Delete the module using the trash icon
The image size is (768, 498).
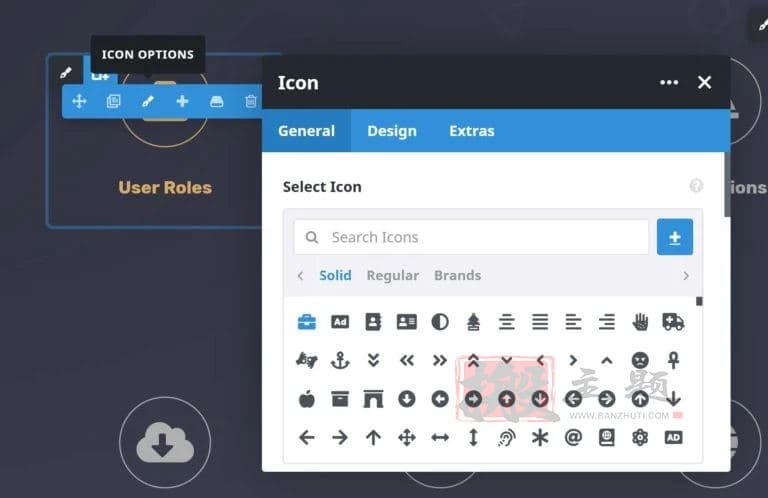tap(251, 101)
